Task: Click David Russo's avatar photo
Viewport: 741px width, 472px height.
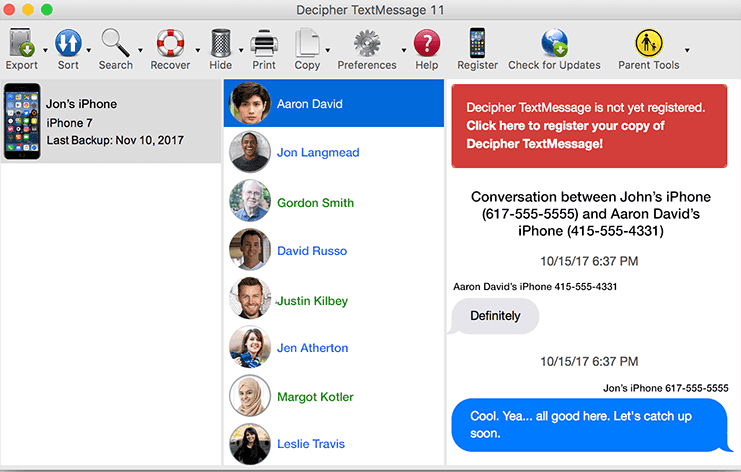Action: 250,249
